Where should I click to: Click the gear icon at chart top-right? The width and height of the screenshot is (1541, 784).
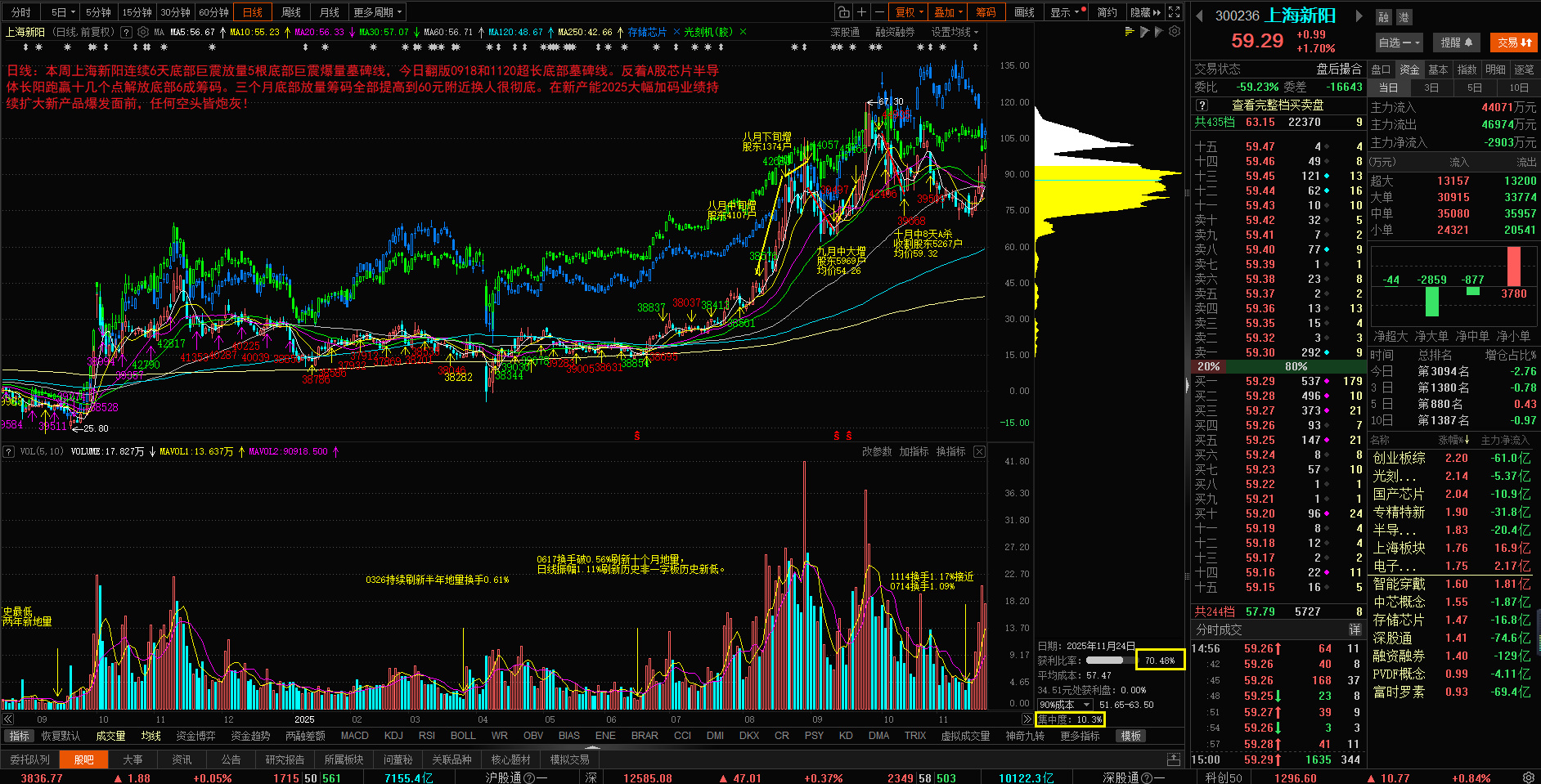(1175, 31)
